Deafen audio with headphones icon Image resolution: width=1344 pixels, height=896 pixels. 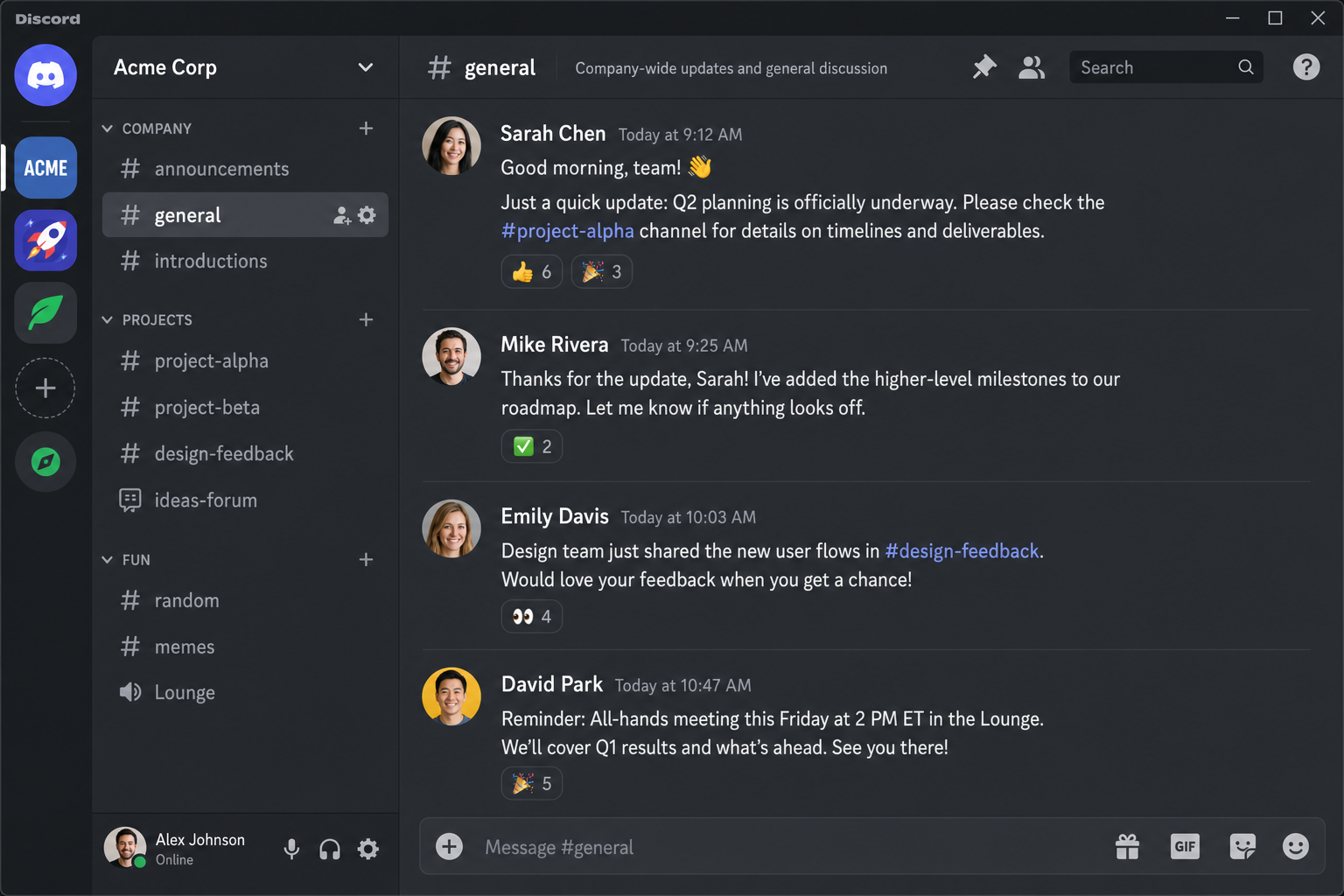pos(330,849)
